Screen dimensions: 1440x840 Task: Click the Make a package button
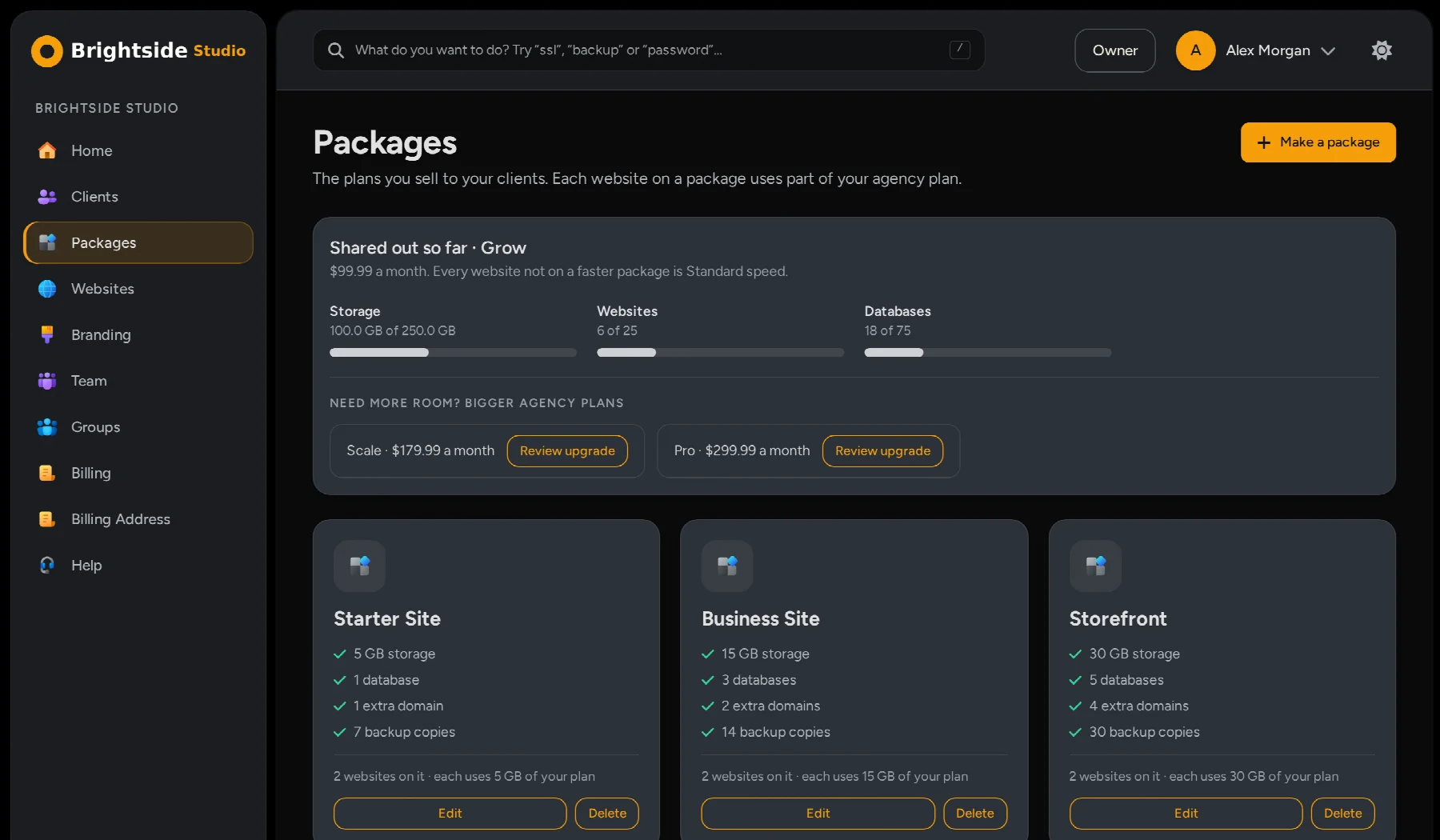pos(1318,142)
